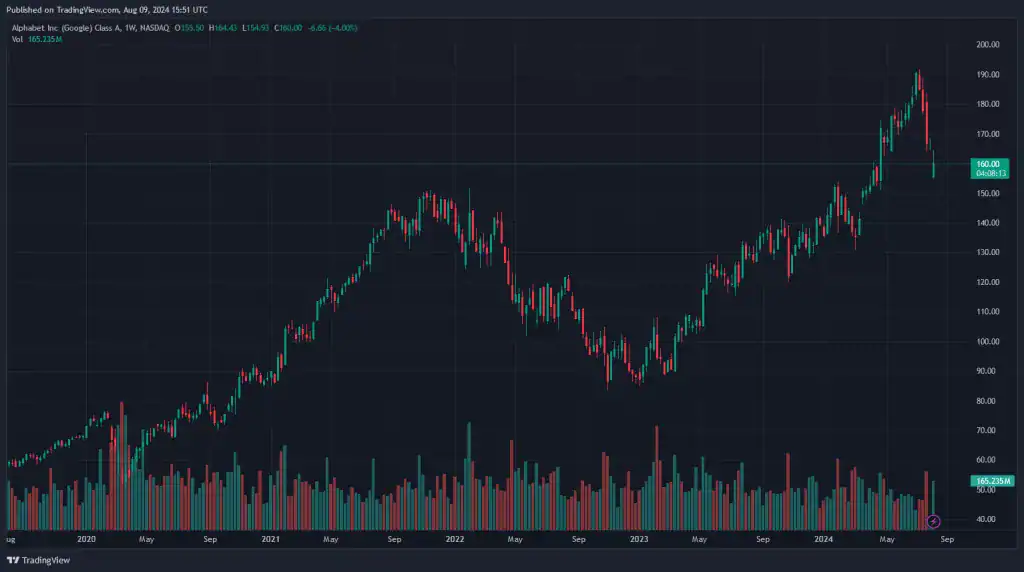
Task: Click the 150.00 price scale label
Action: tap(987, 193)
